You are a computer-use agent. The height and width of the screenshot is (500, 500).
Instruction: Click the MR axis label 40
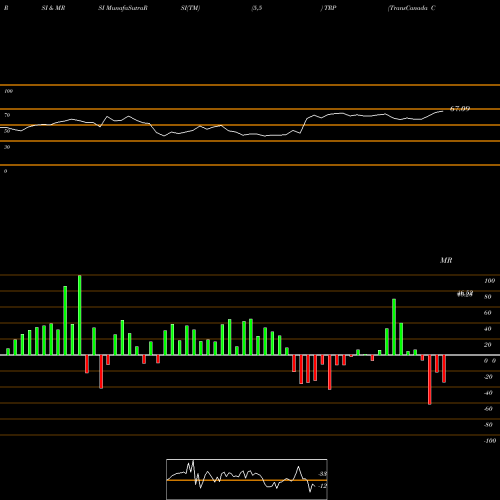click(488, 329)
